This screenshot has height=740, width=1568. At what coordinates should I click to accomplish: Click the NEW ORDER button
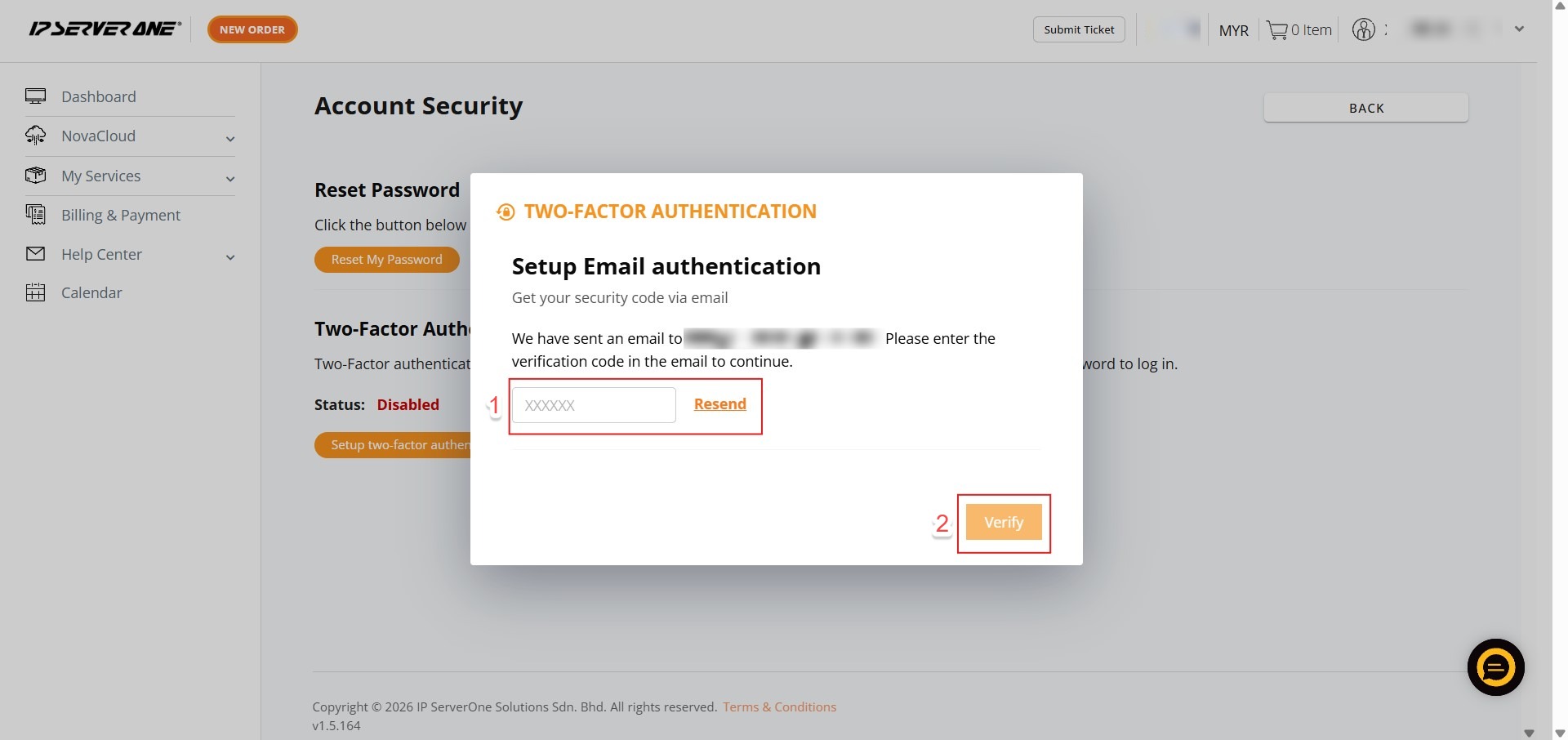[252, 29]
